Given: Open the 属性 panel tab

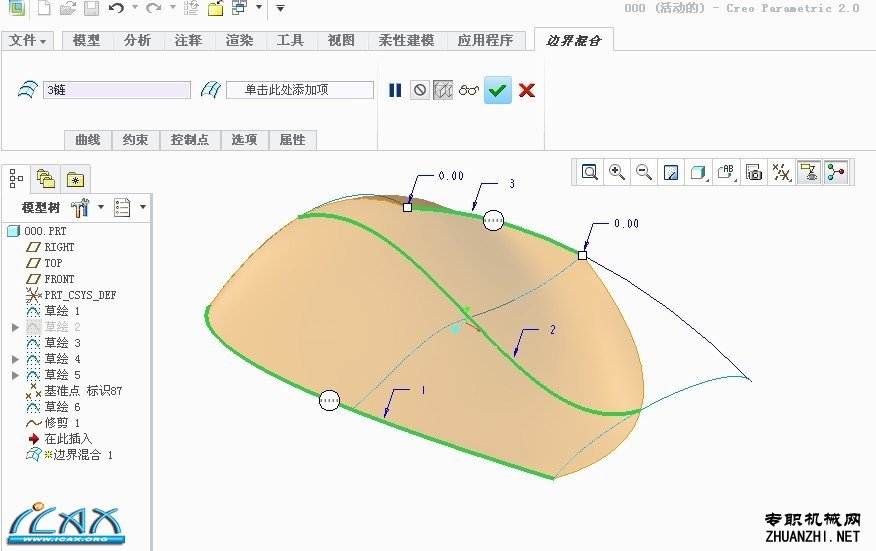Looking at the screenshot, I should (x=292, y=140).
